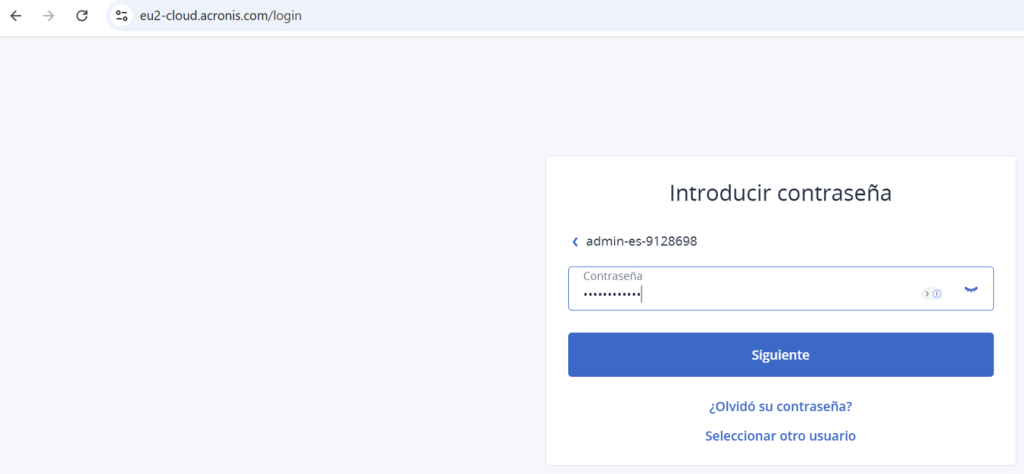1024x474 pixels.
Task: Click the Contraseña floating field label
Action: 612,275
